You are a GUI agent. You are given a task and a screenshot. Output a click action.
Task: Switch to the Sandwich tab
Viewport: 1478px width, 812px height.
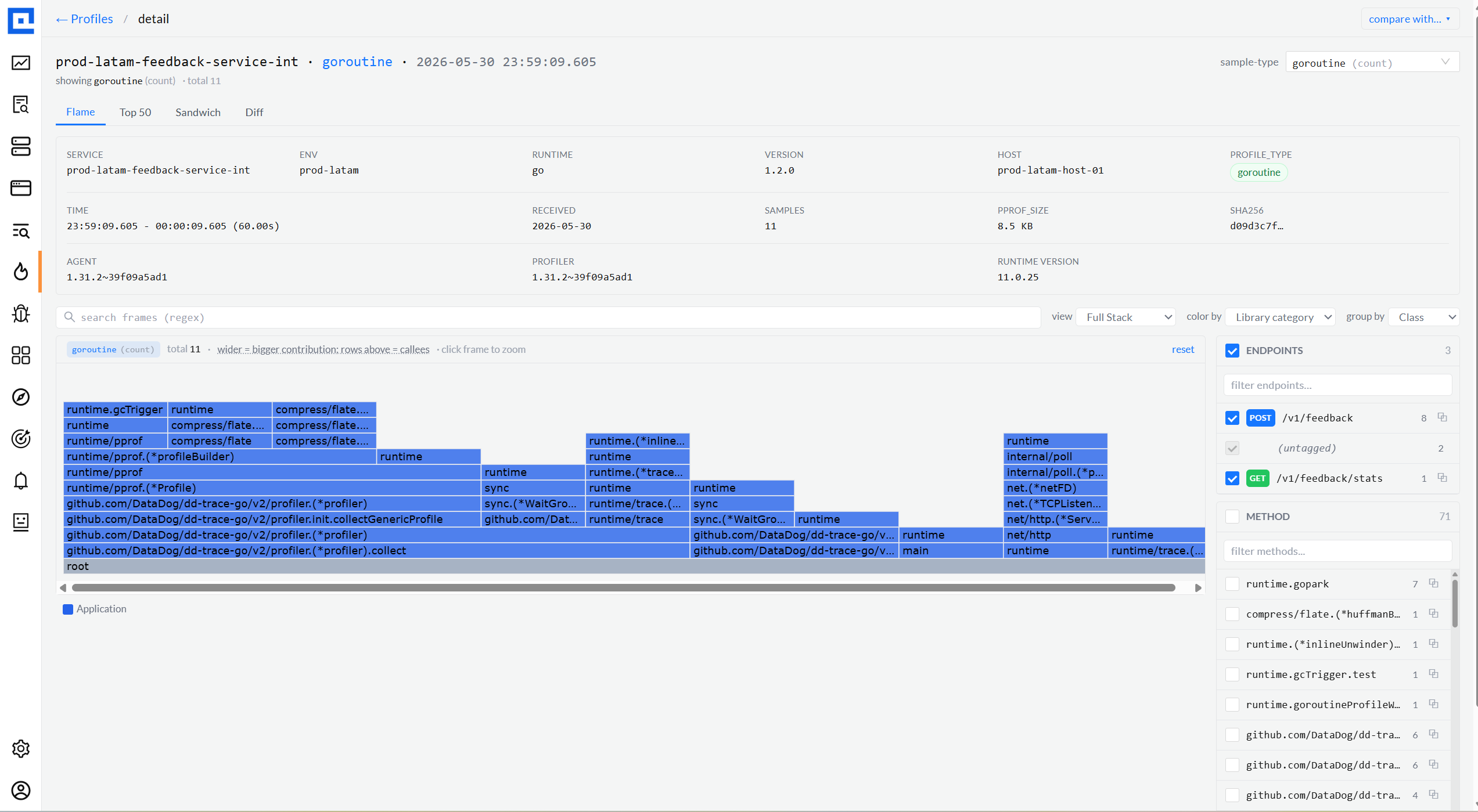(x=198, y=112)
